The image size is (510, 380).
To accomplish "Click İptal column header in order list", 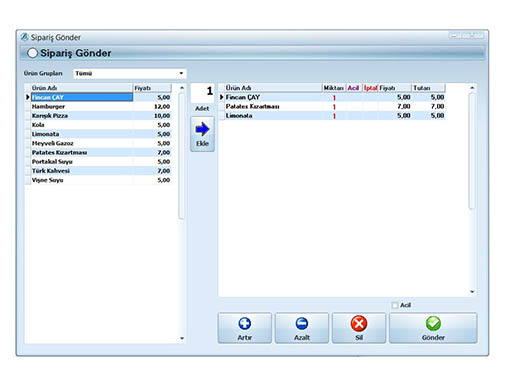I will 370,88.
